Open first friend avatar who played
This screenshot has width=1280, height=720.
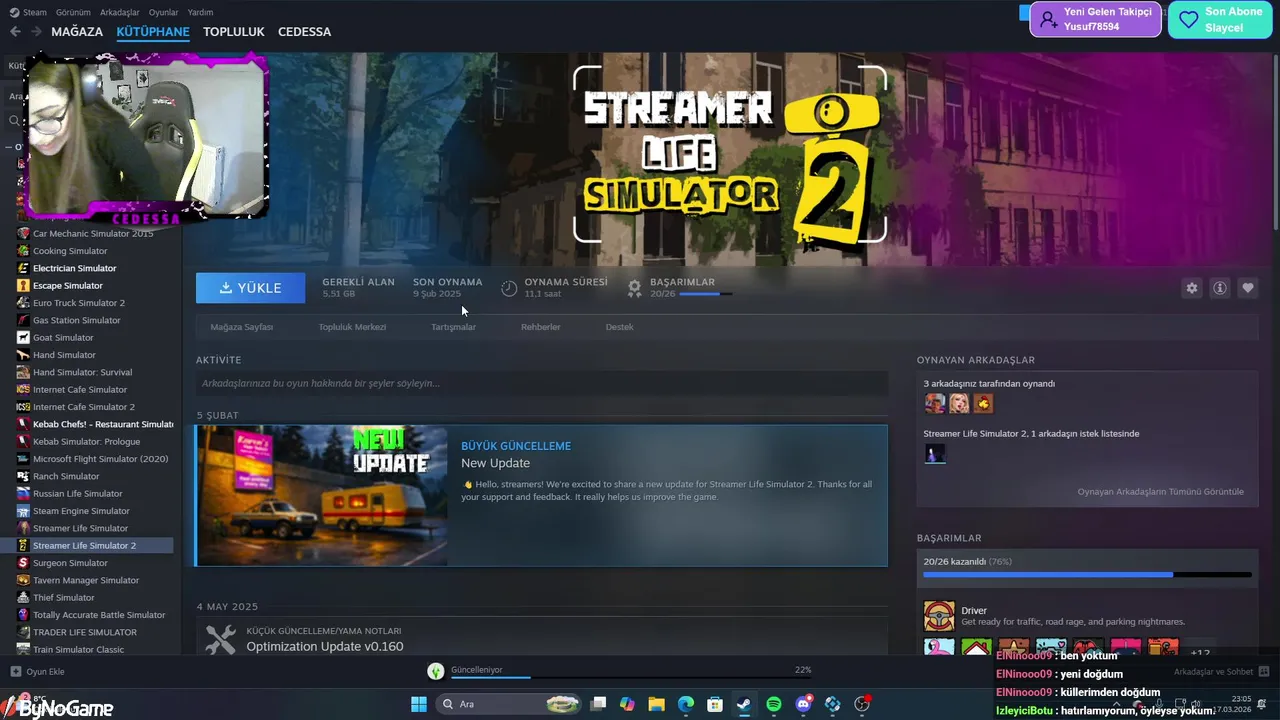pyautogui.click(x=935, y=403)
